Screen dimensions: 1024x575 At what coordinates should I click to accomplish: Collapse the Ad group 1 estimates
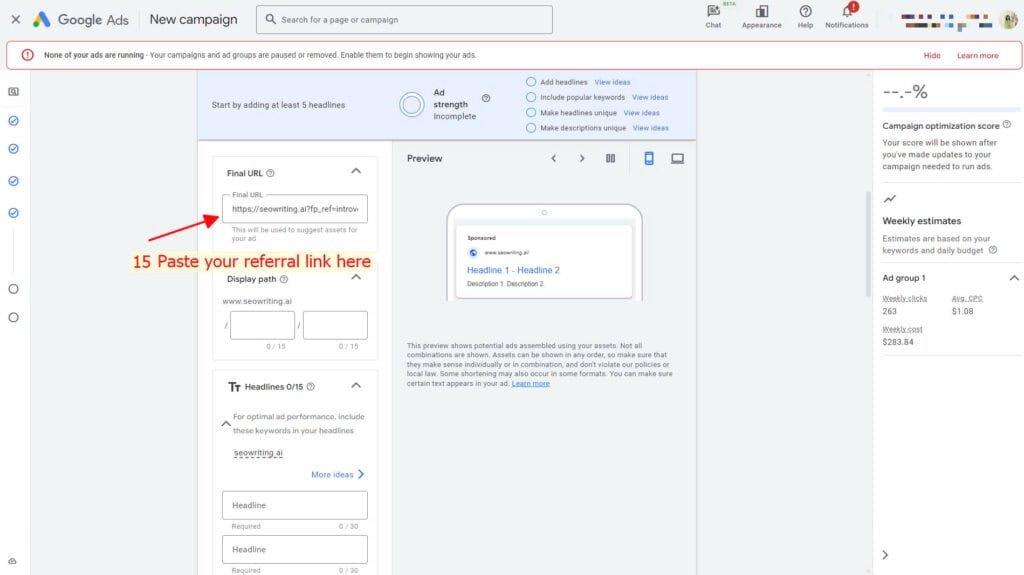click(1014, 278)
